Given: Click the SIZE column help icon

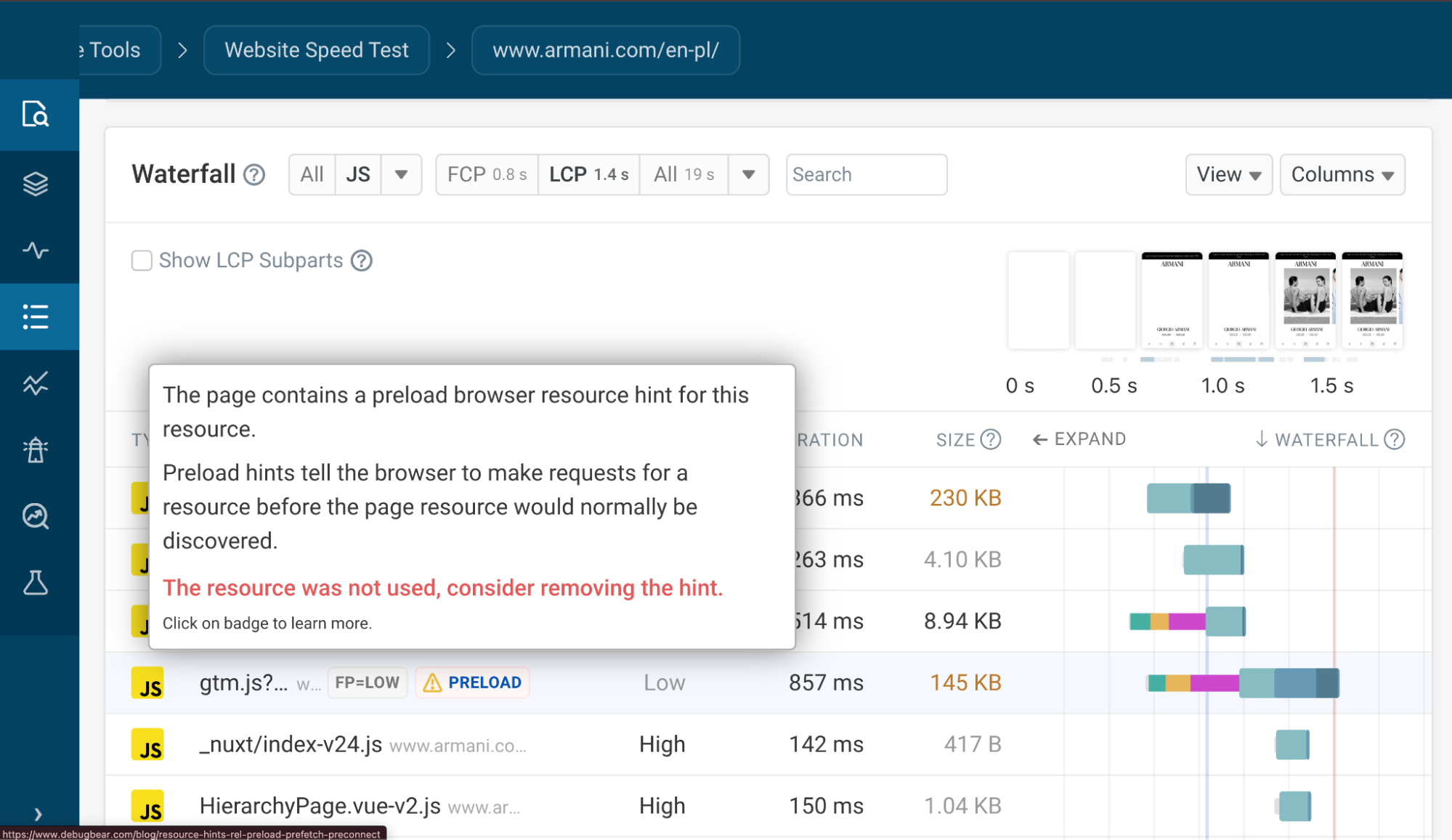Looking at the screenshot, I should click(x=991, y=439).
